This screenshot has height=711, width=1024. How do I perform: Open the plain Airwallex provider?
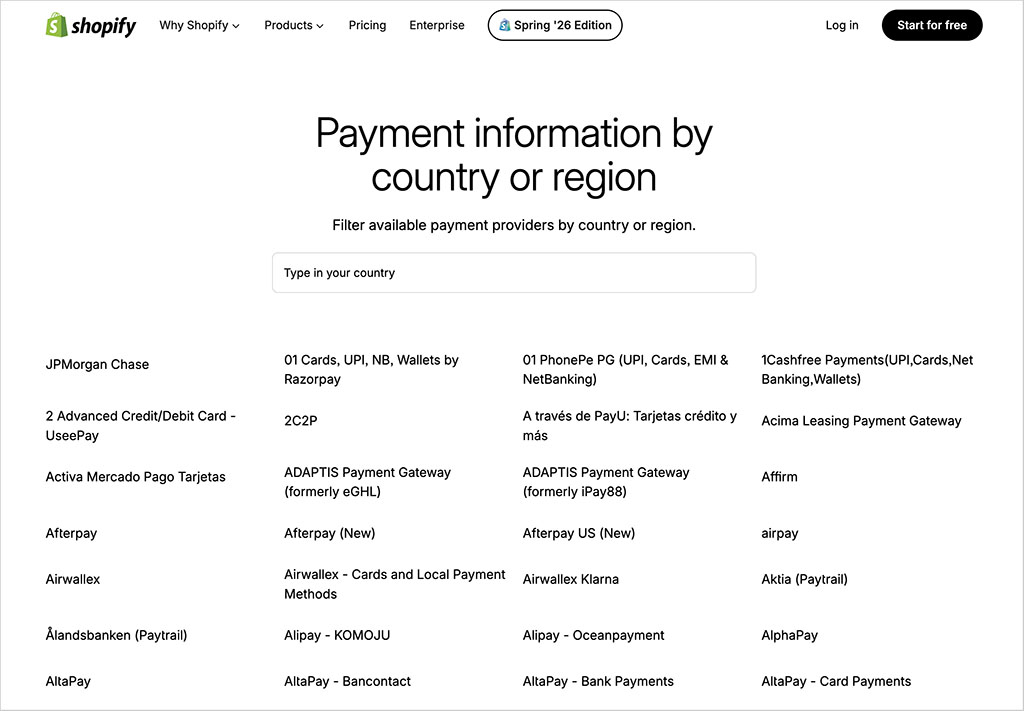coord(72,579)
